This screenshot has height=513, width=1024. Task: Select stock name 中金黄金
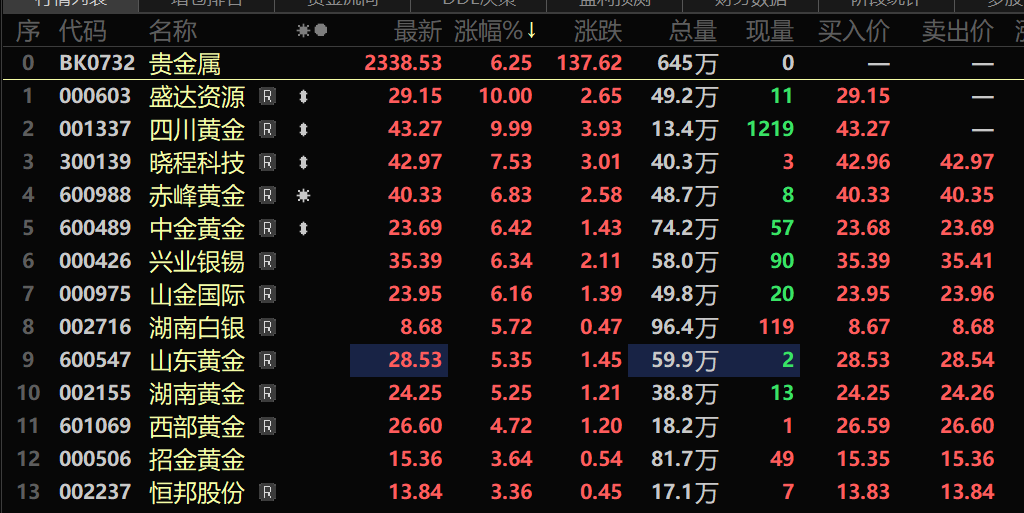click(197, 228)
